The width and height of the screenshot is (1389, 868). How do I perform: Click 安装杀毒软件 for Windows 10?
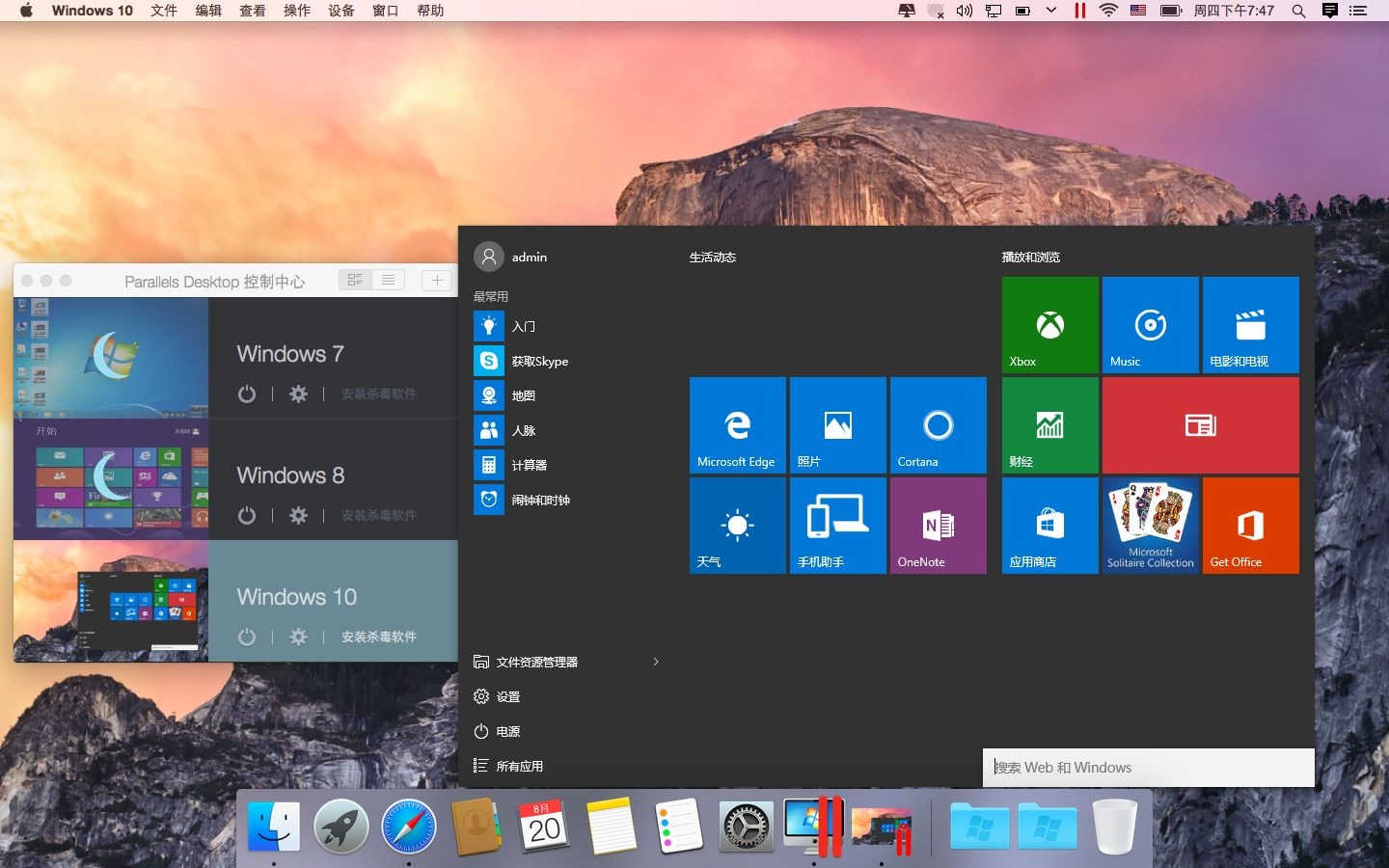[378, 637]
